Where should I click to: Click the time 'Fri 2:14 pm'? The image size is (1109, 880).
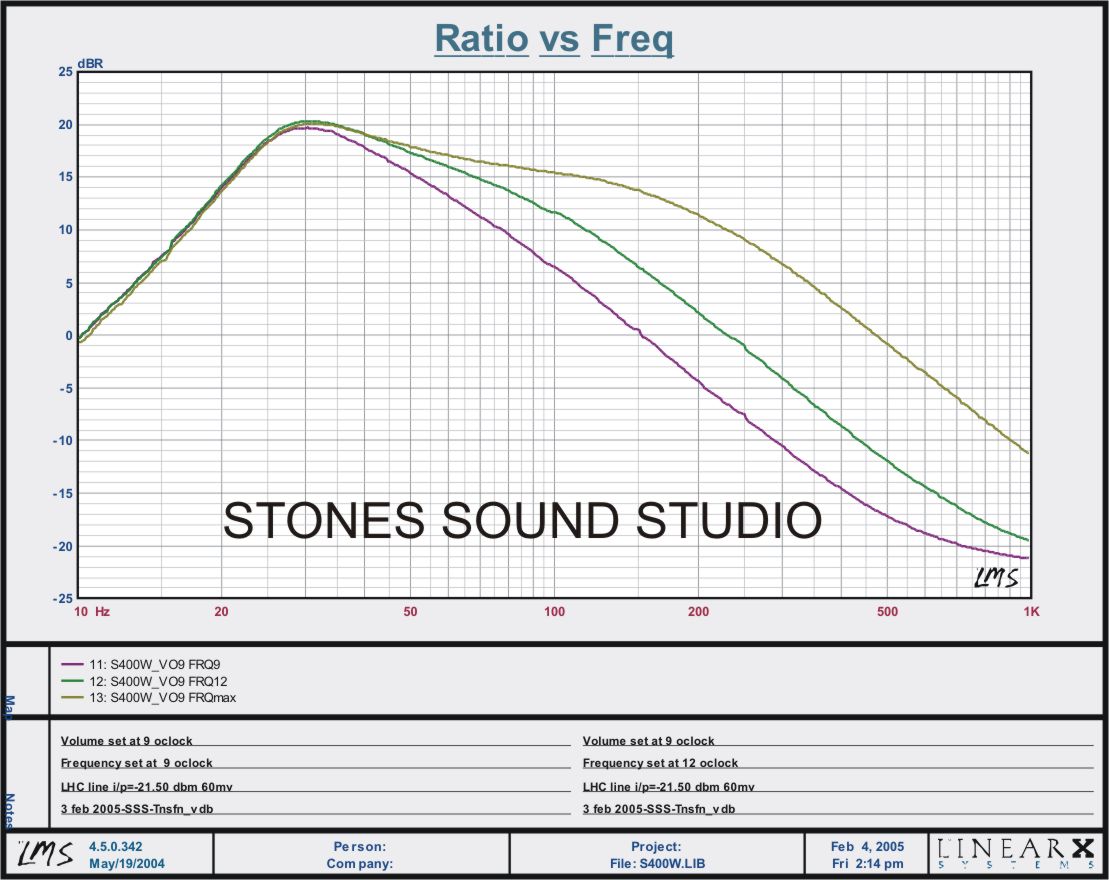click(867, 863)
